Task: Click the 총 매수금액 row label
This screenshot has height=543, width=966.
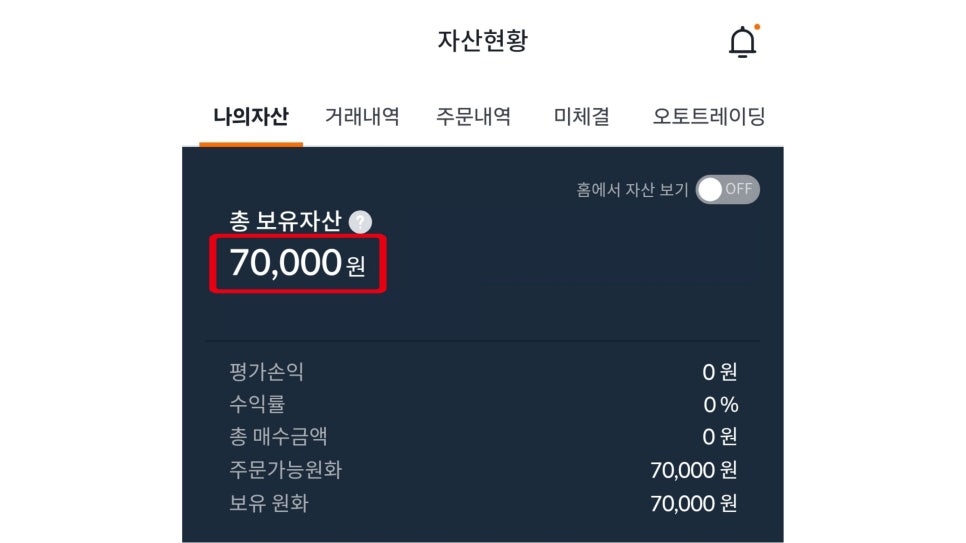Action: (278, 436)
